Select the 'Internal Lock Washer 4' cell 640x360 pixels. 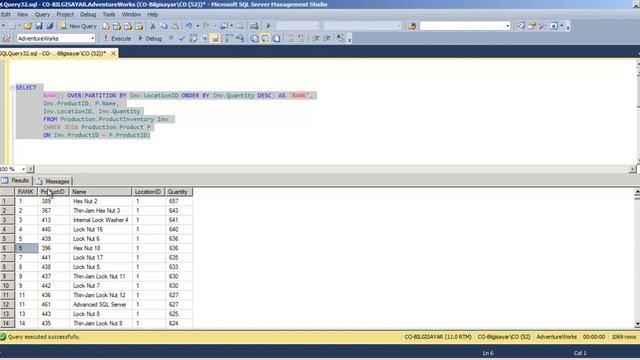100,220
